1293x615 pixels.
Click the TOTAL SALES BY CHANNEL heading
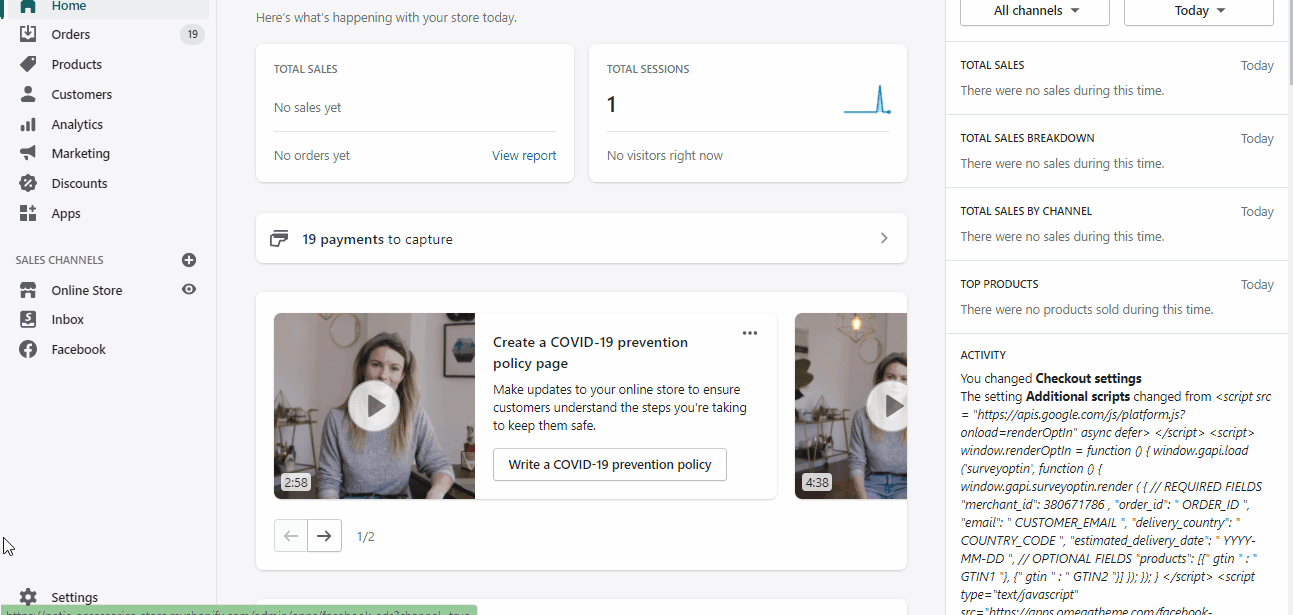point(1026,211)
